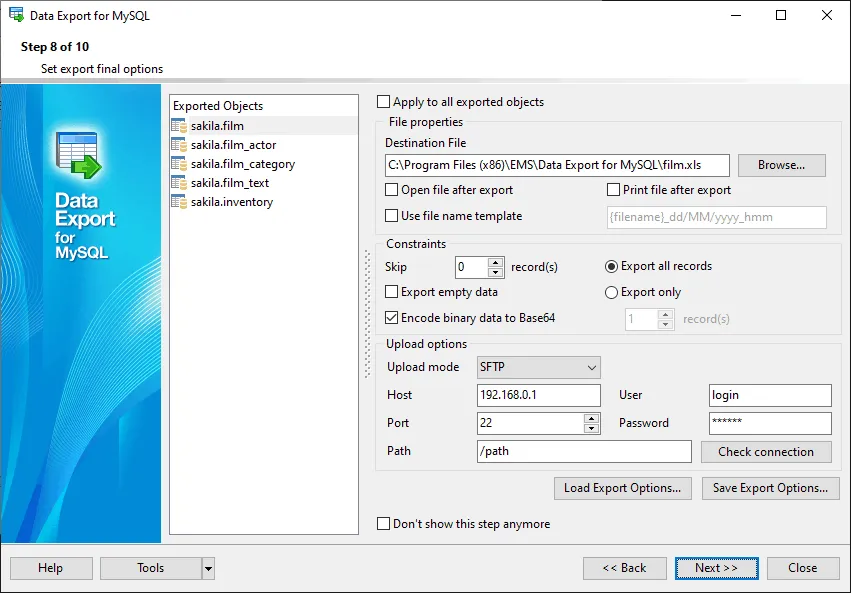Click the sakila.film table icon

point(179,126)
